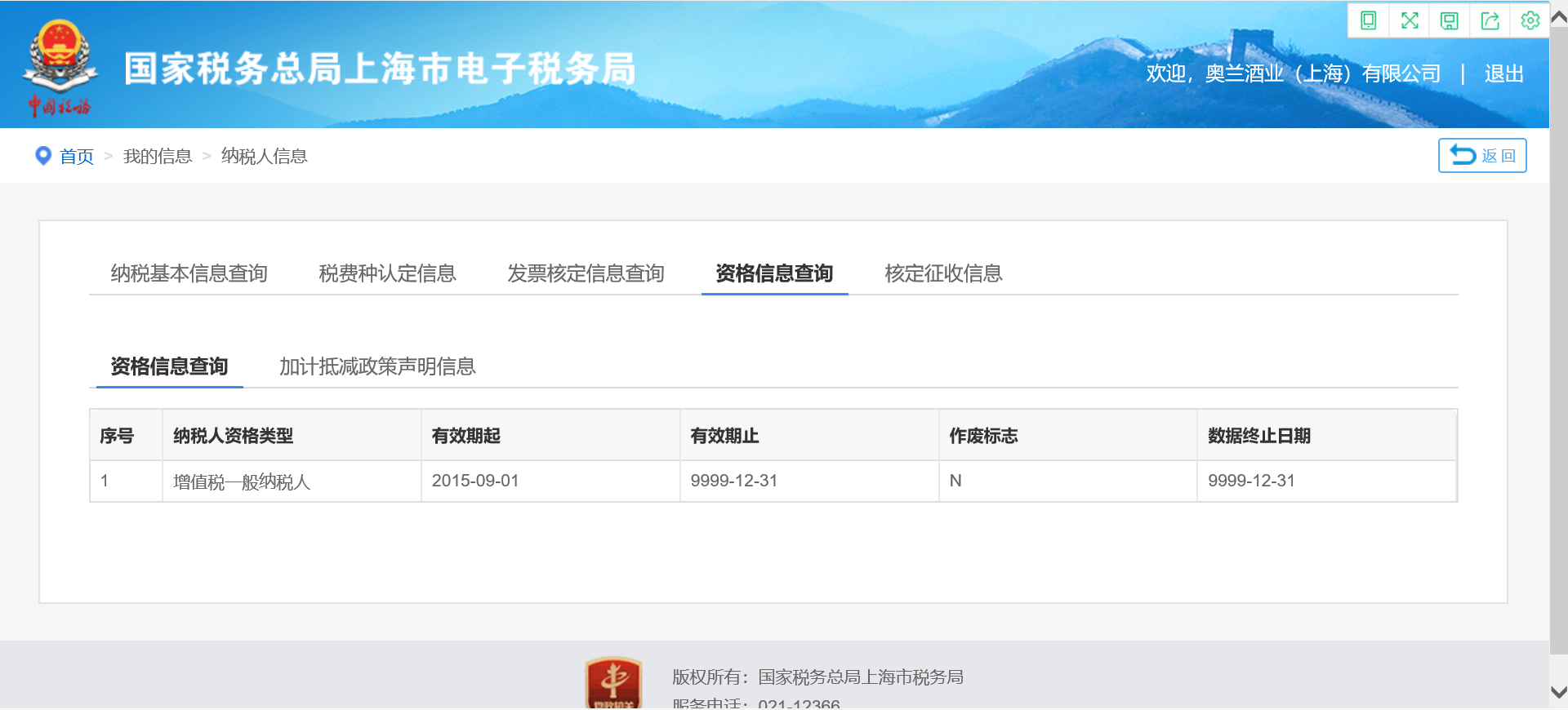The image size is (1568, 710).
Task: Click the red badge logo in footer
Action: coord(613,682)
